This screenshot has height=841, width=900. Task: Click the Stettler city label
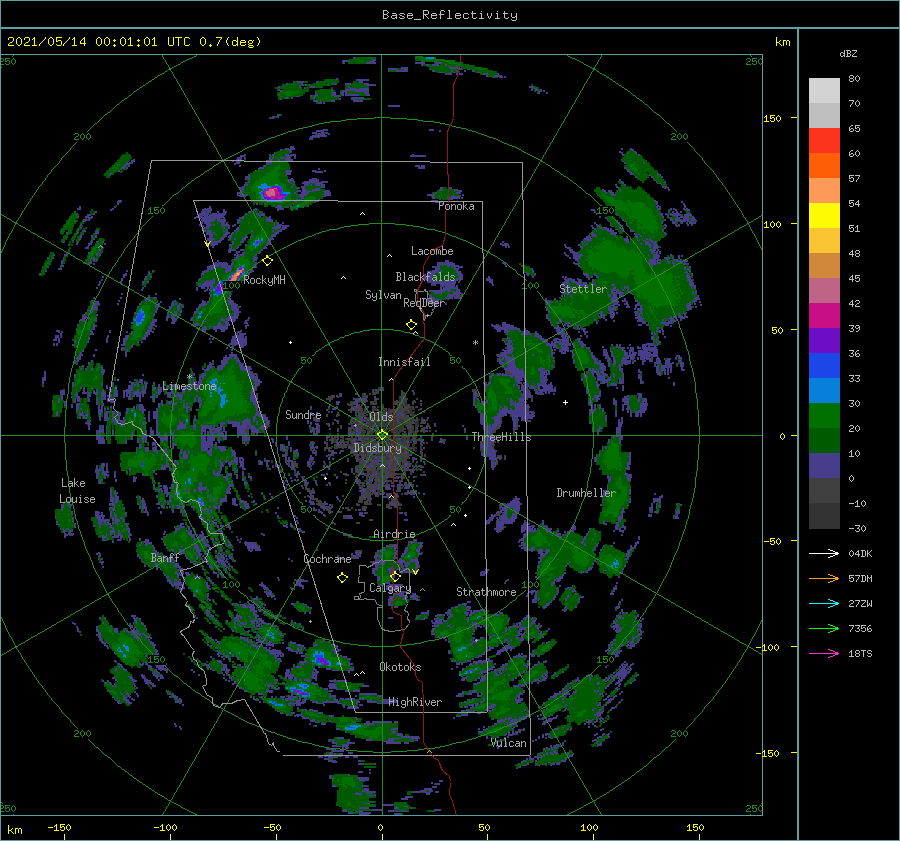tap(583, 289)
